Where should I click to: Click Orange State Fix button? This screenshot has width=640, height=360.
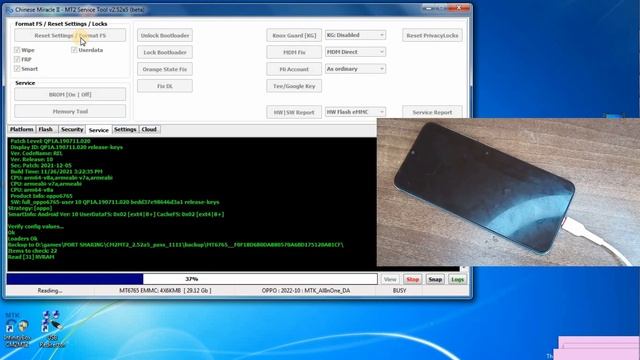[165, 69]
